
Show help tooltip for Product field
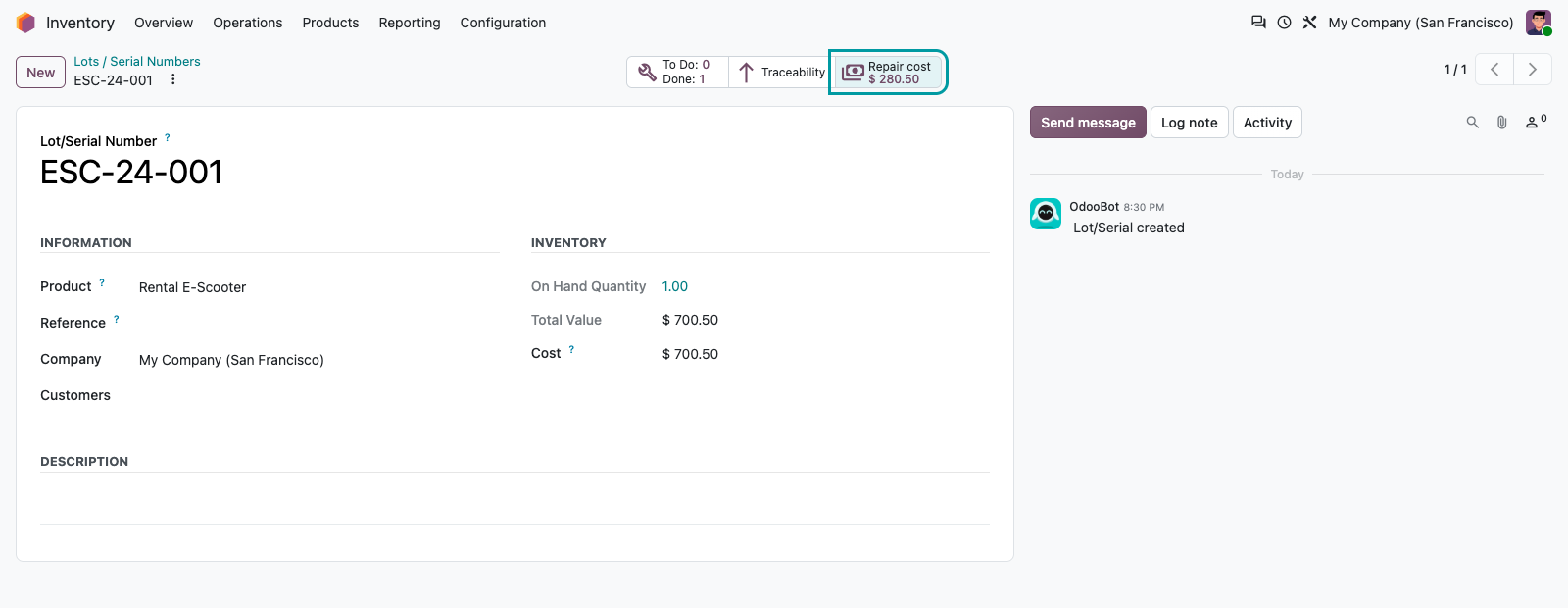click(x=102, y=282)
